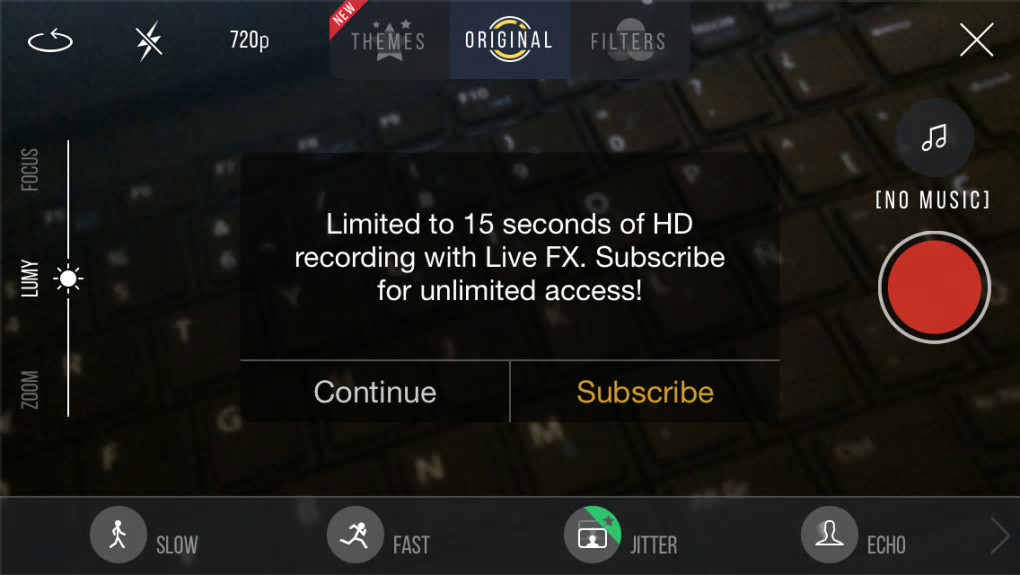Open the Filters tab
Viewport: 1020px width, 575px height.
(629, 40)
